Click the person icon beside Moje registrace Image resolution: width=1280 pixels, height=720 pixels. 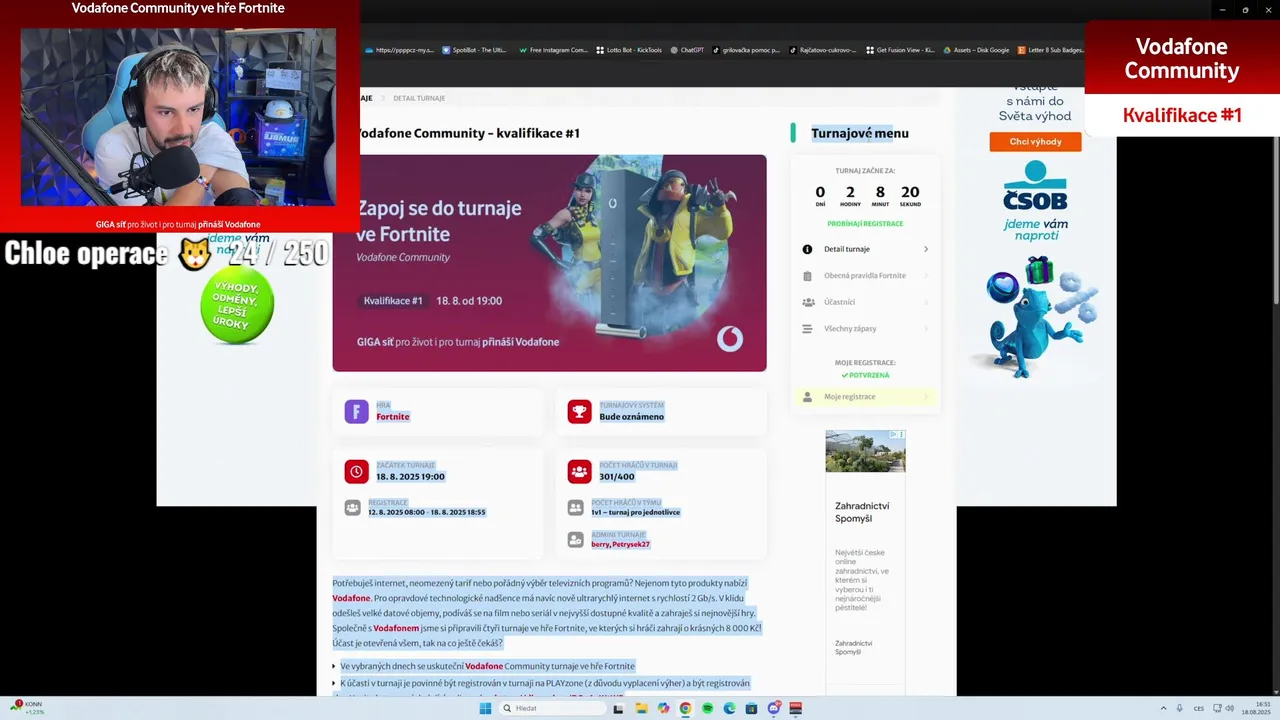click(x=807, y=397)
